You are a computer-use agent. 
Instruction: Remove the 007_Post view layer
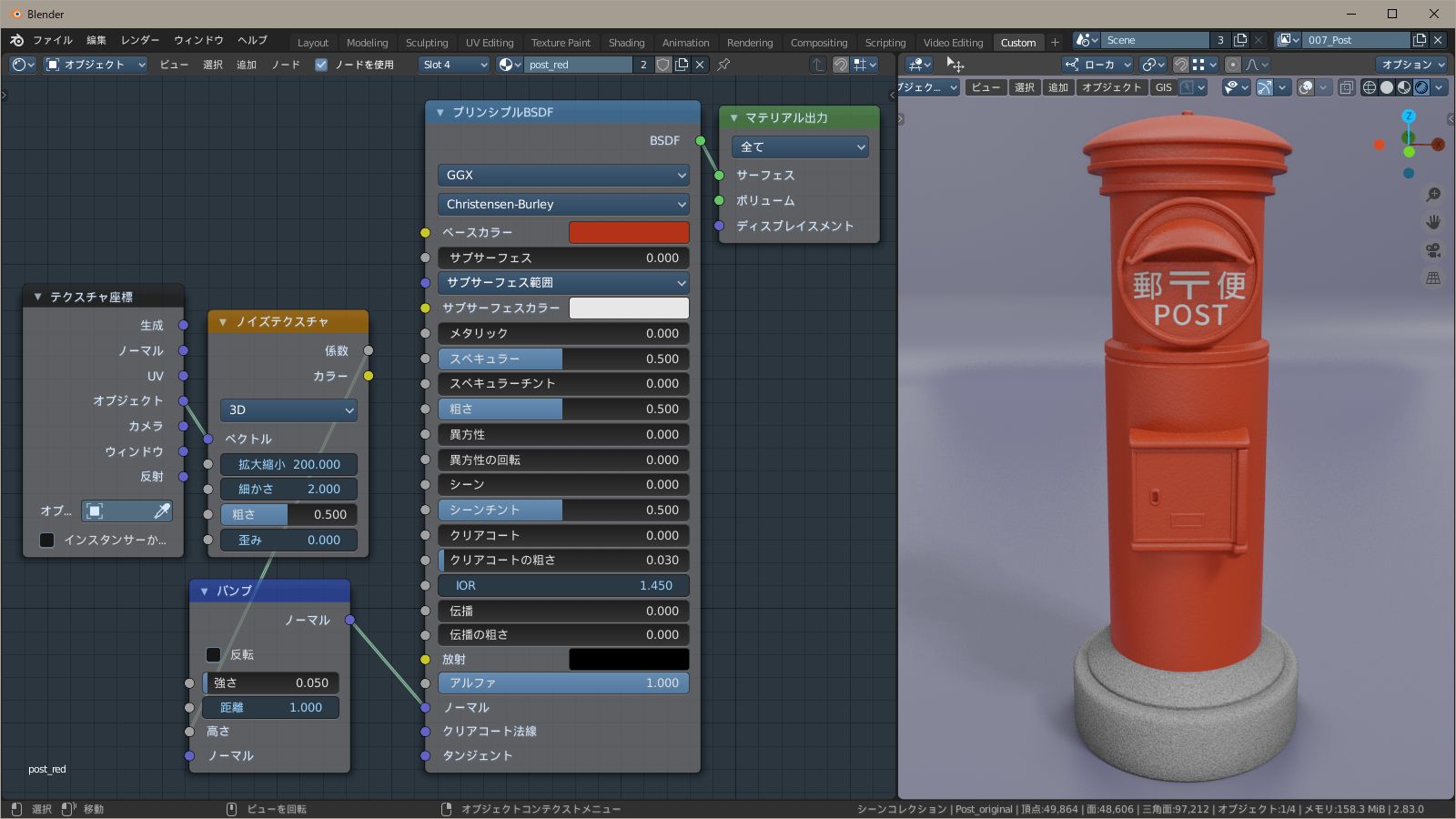[1438, 40]
